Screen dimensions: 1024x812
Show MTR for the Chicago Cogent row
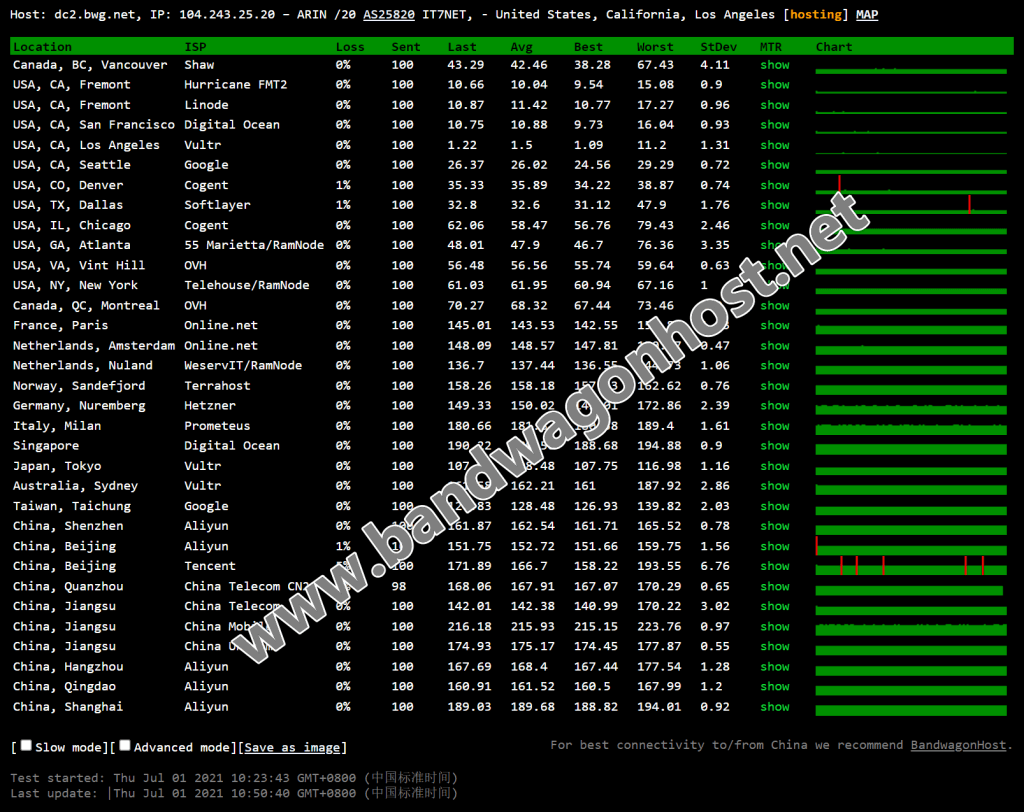click(775, 225)
